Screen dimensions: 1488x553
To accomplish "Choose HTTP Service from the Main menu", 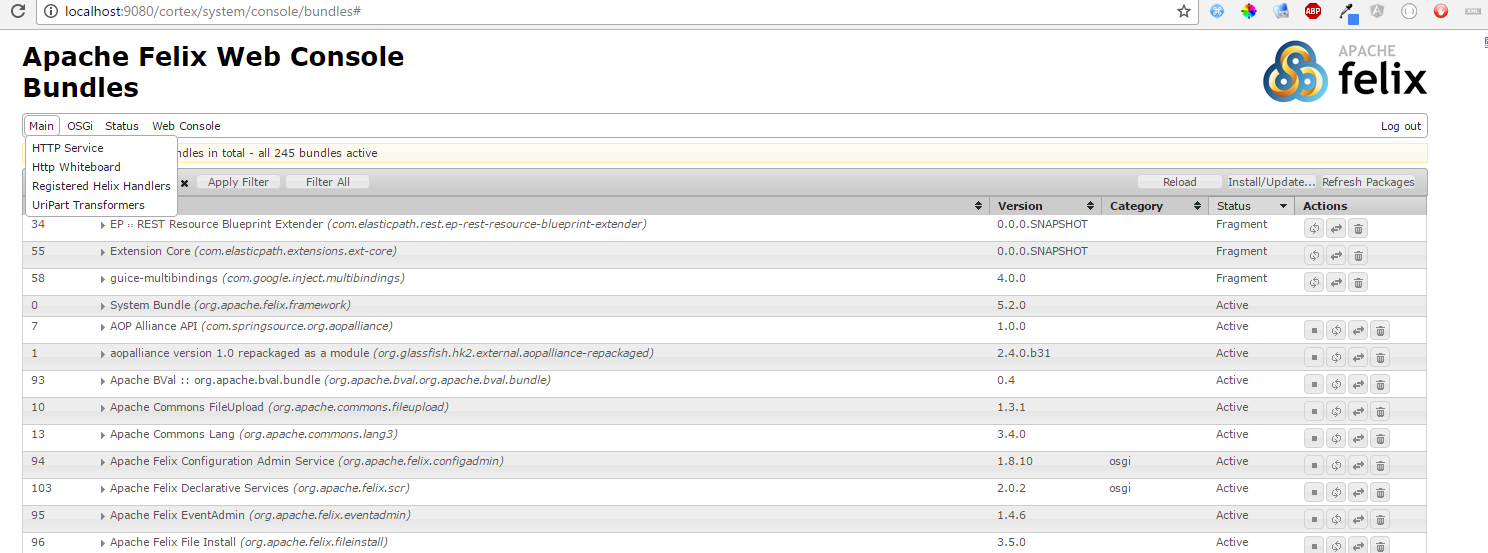I will point(68,148).
